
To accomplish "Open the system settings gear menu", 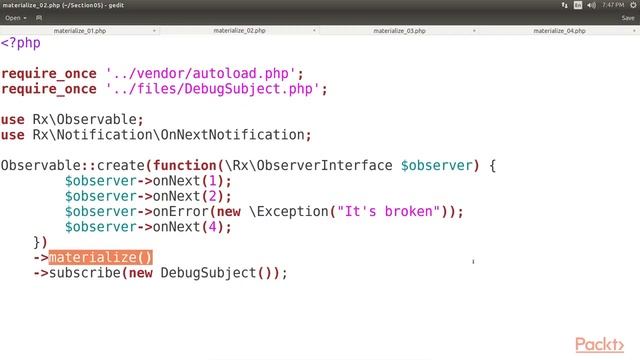I will tap(633, 5).
